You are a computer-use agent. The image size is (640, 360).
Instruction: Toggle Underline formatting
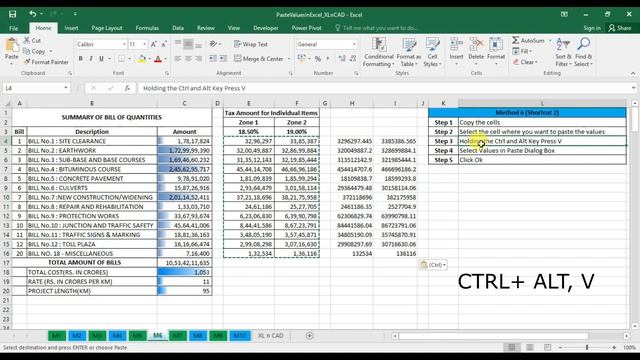coord(101,59)
